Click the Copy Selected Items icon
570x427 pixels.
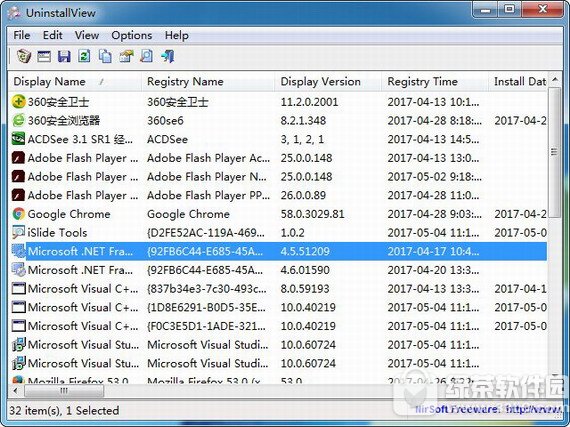[x=105, y=56]
